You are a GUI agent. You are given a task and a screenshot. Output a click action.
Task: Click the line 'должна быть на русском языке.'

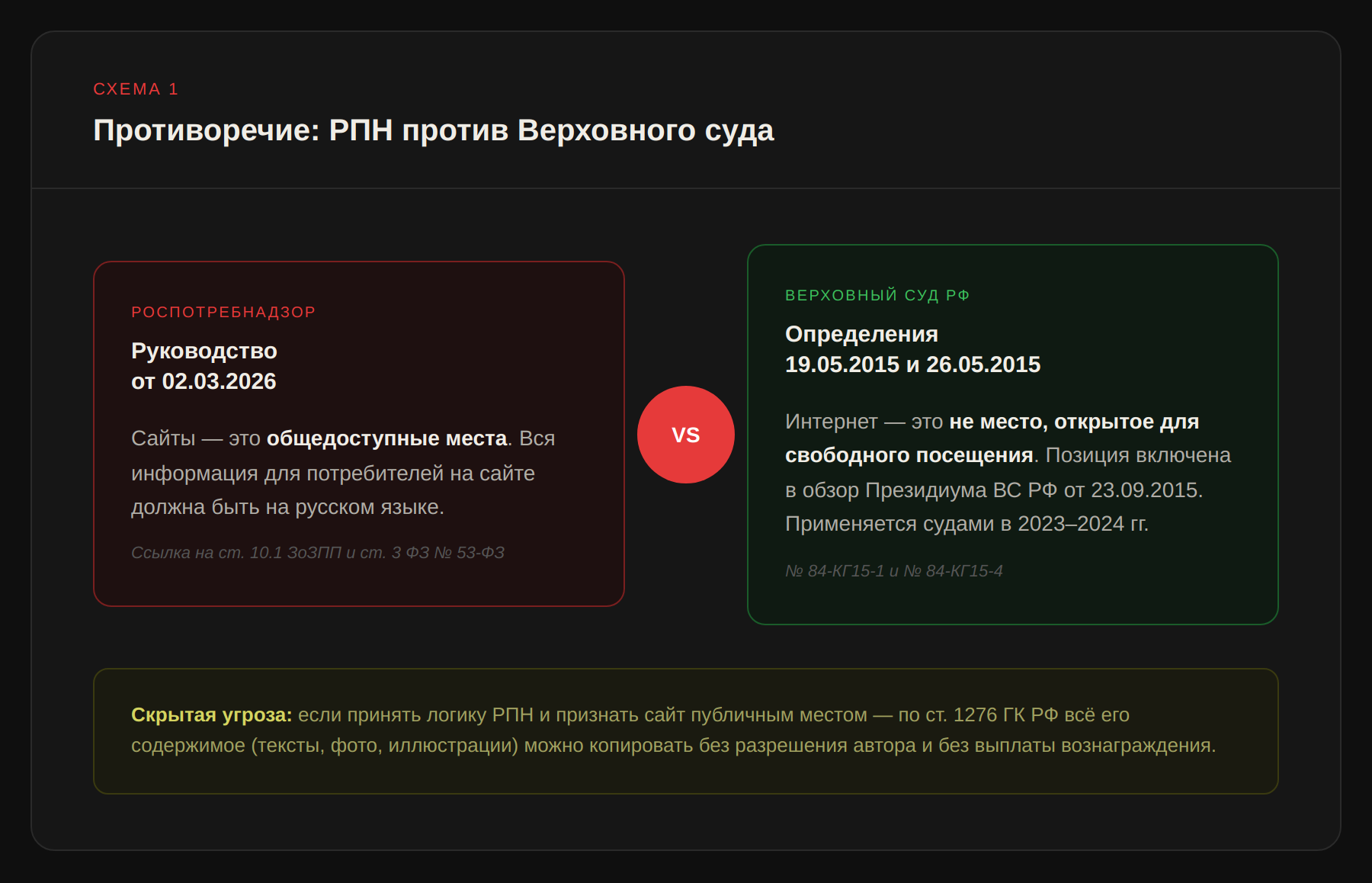pos(287,507)
